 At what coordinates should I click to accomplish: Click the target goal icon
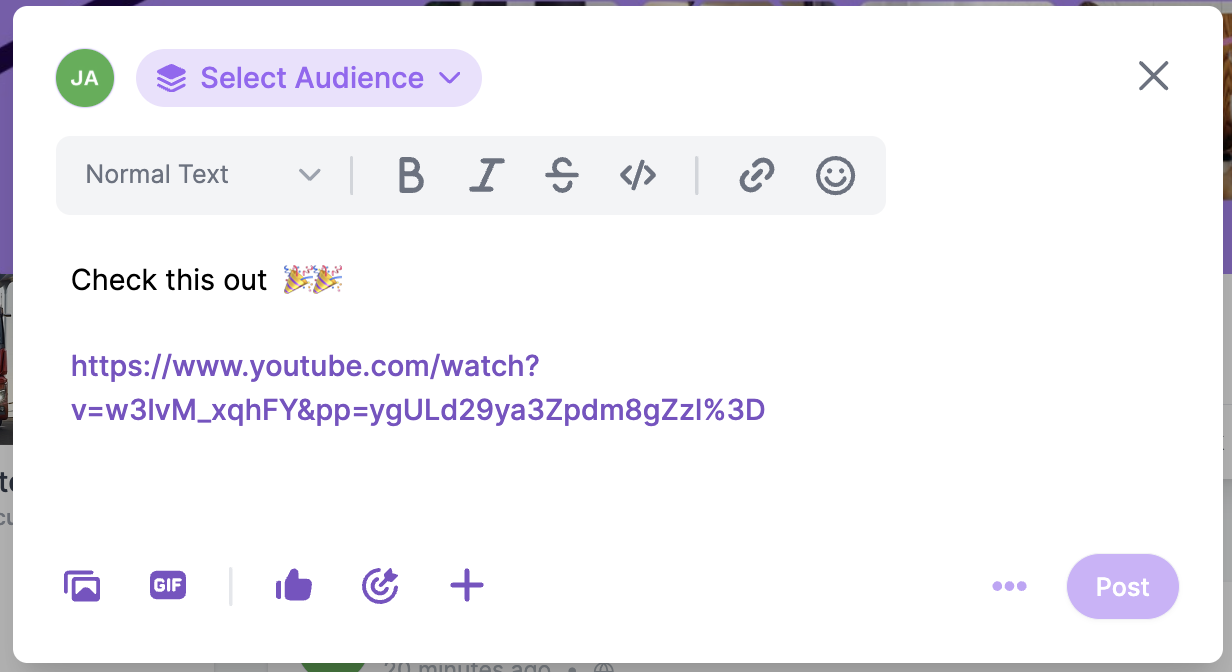coord(380,586)
